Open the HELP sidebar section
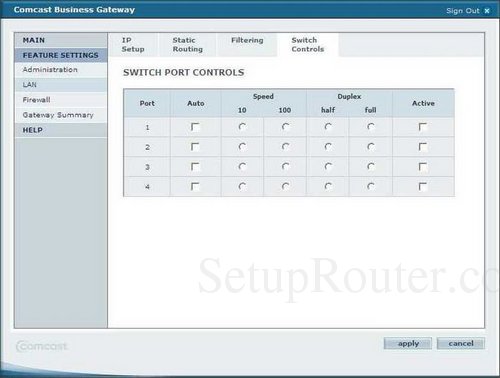This screenshot has height=378, width=500. pyautogui.click(x=61, y=130)
